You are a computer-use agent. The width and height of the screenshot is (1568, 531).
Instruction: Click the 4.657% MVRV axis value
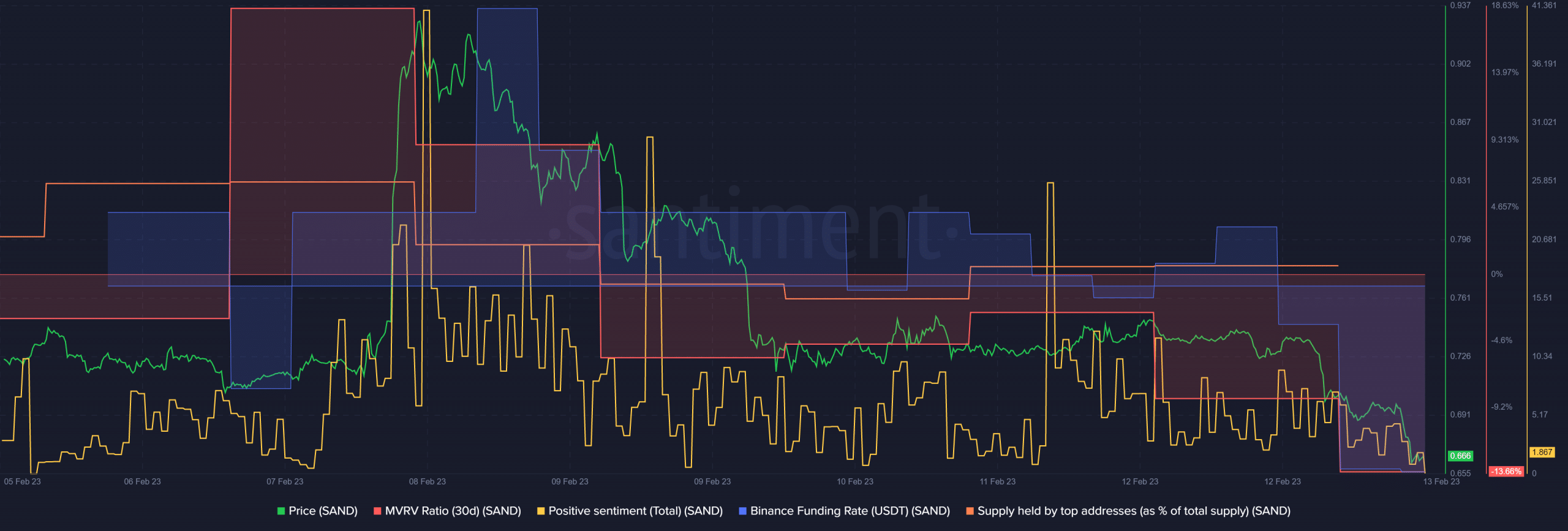pyautogui.click(x=1505, y=207)
